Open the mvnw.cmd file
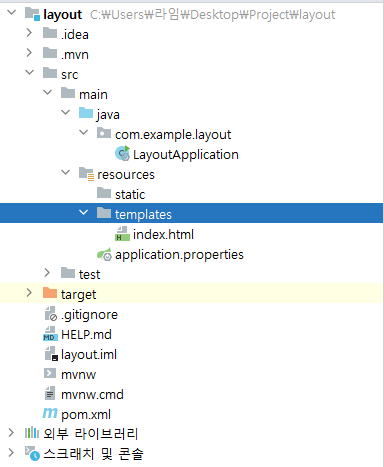Screen dimensions: 384x467 (92, 395)
